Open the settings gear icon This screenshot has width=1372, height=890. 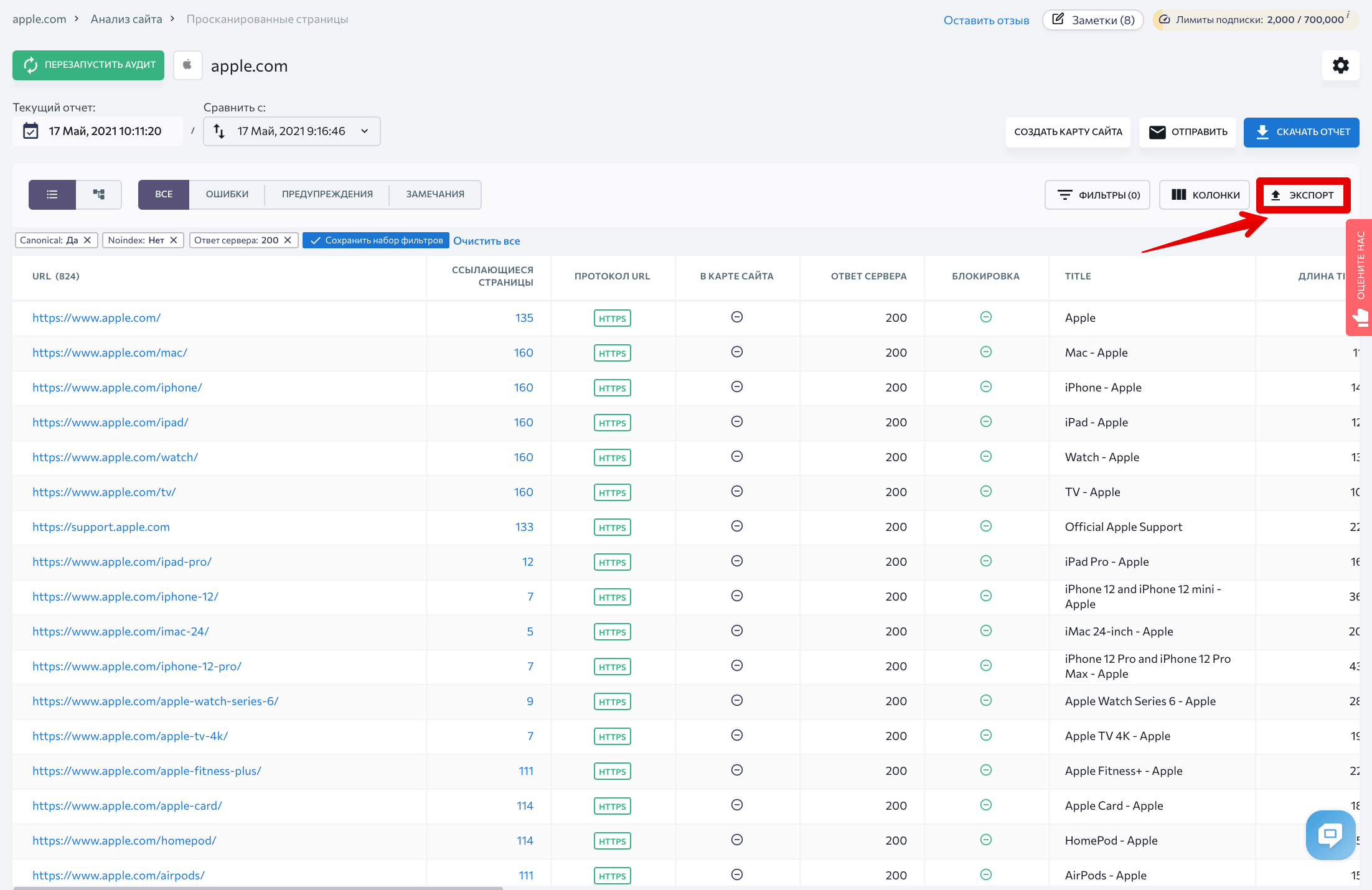pyautogui.click(x=1340, y=65)
